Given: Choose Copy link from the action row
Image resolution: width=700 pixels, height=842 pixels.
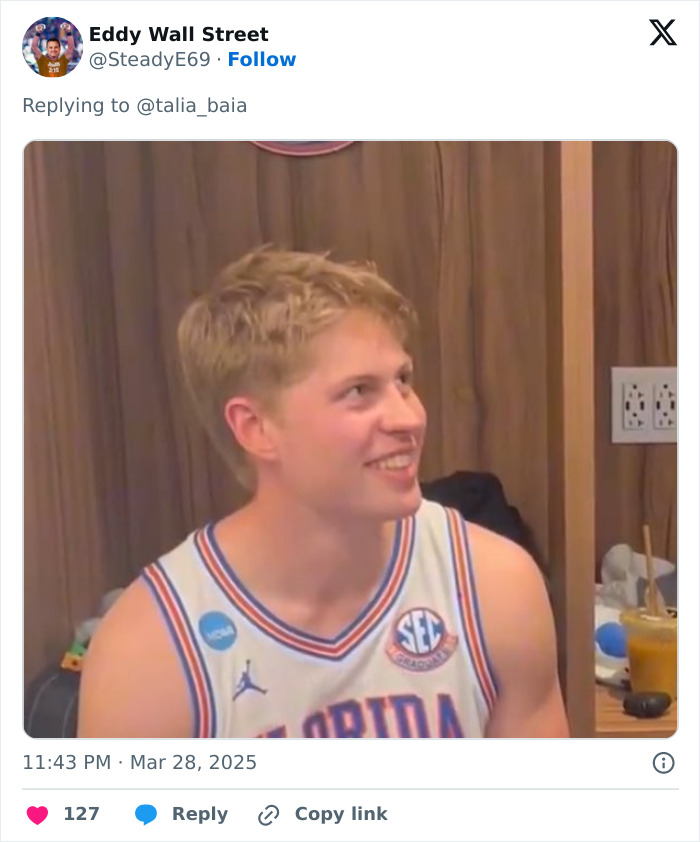Looking at the screenshot, I should (338, 814).
